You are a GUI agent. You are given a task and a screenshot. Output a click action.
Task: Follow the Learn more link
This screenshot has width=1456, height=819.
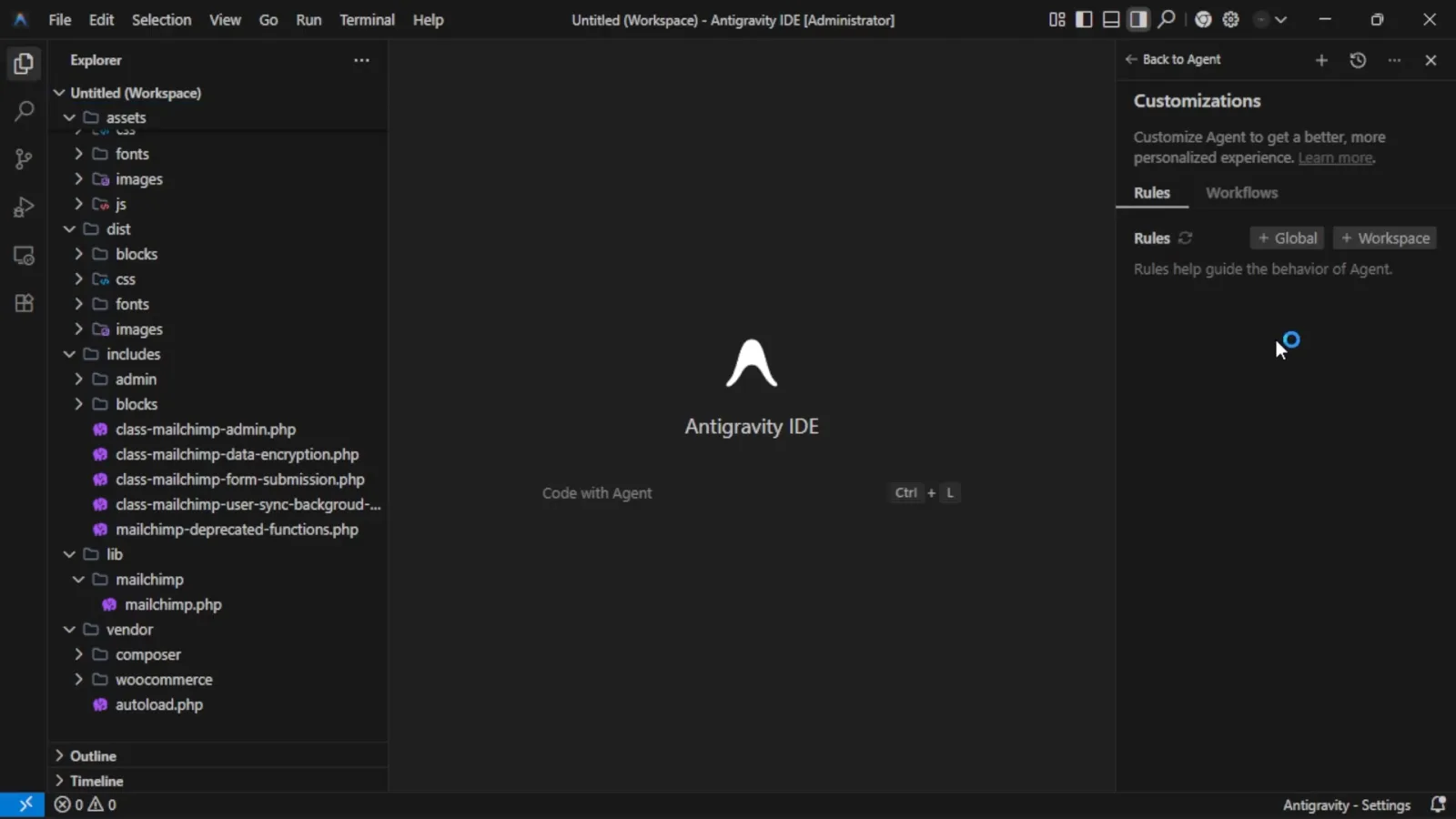pos(1335,158)
